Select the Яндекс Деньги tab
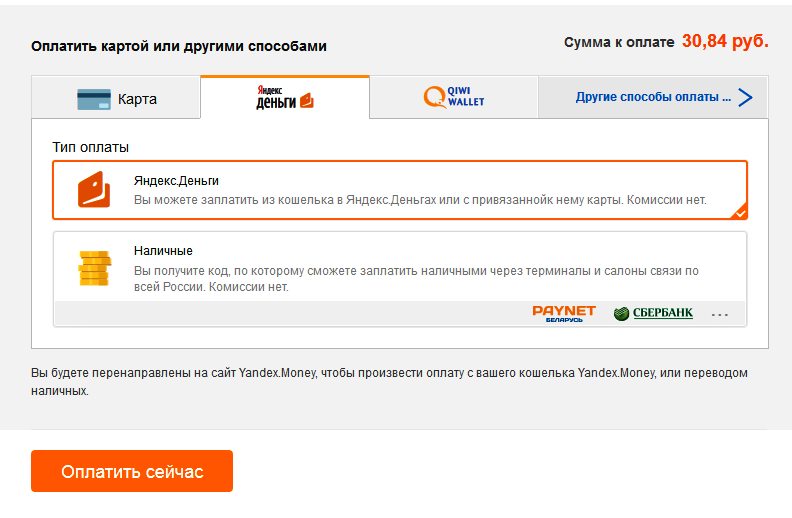 click(x=285, y=97)
